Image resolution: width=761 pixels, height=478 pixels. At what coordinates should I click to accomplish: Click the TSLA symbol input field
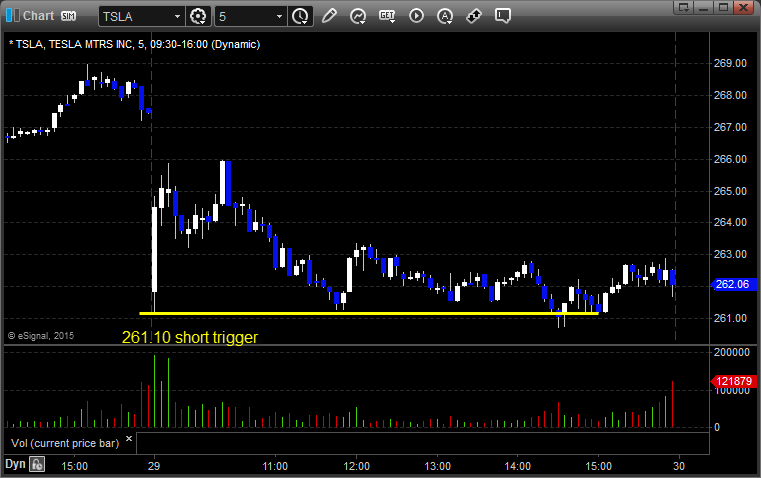click(x=136, y=16)
